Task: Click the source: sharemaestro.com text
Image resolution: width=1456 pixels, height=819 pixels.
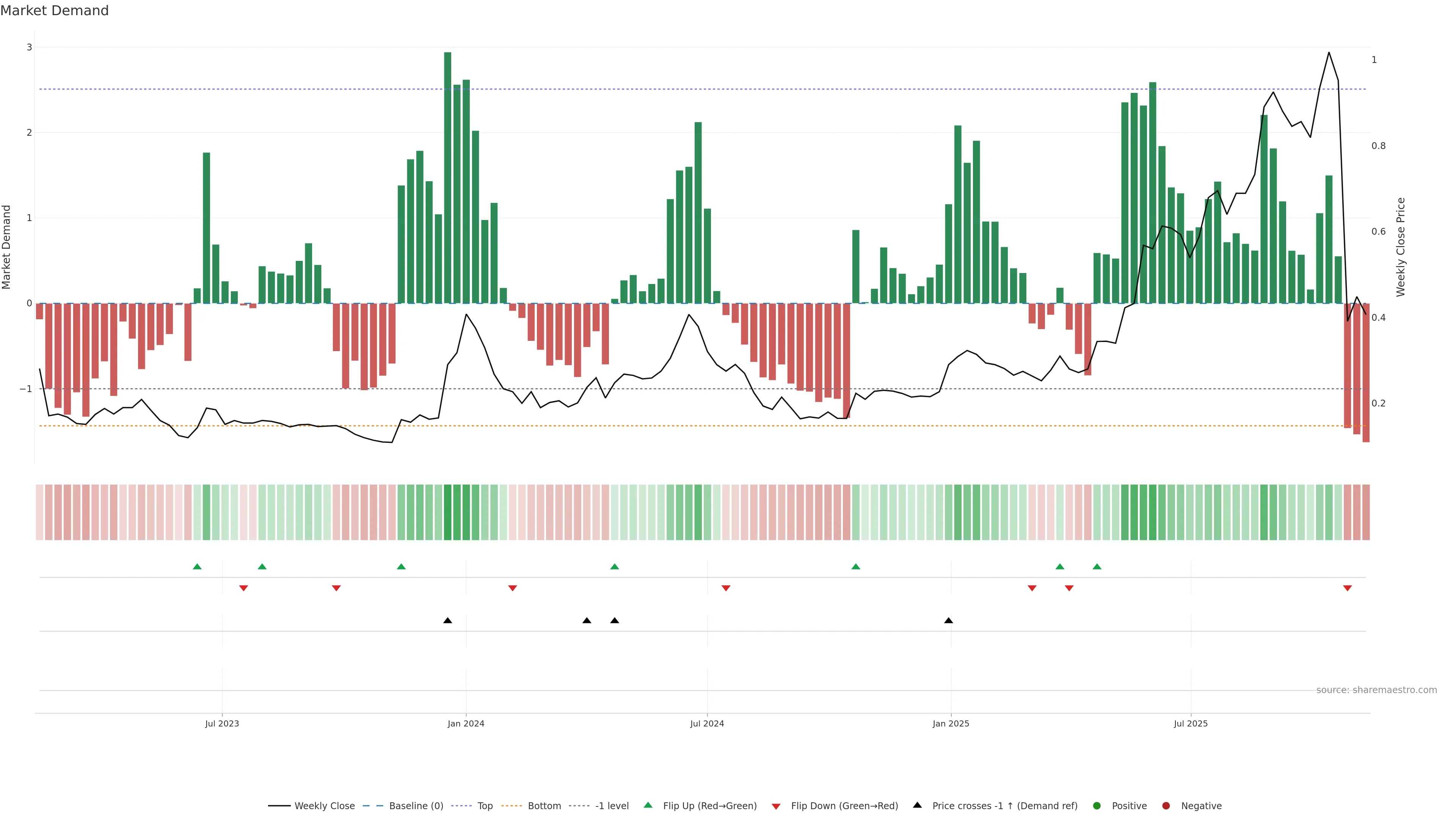Action: (1376, 690)
